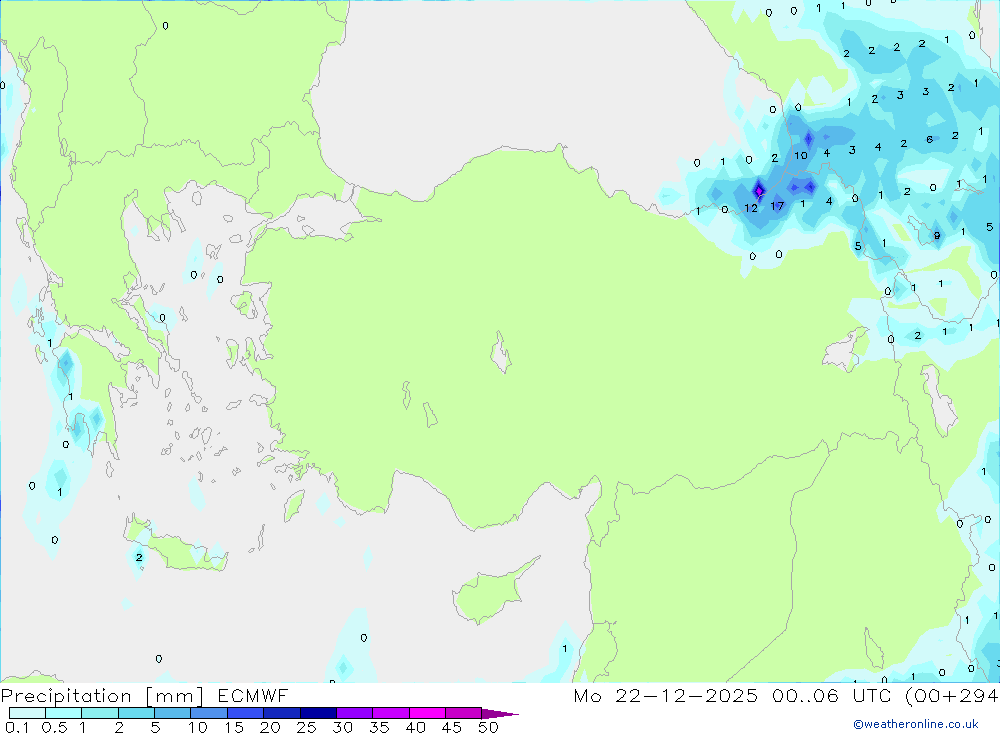Click the legend label '45'
This screenshot has height=733, width=1000.
coord(452,727)
